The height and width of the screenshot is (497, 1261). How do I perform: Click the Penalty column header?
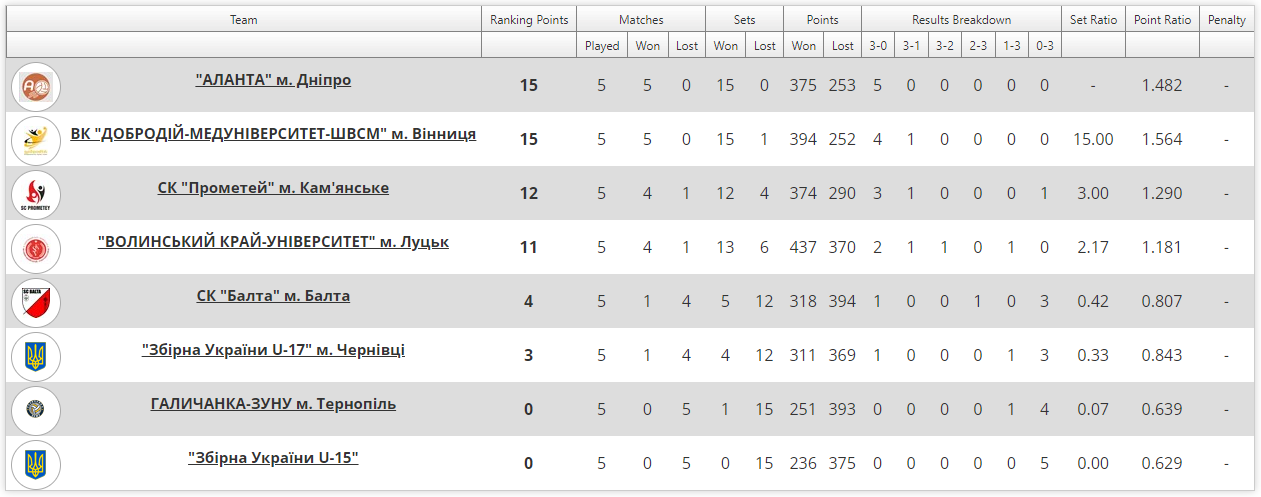1227,20
